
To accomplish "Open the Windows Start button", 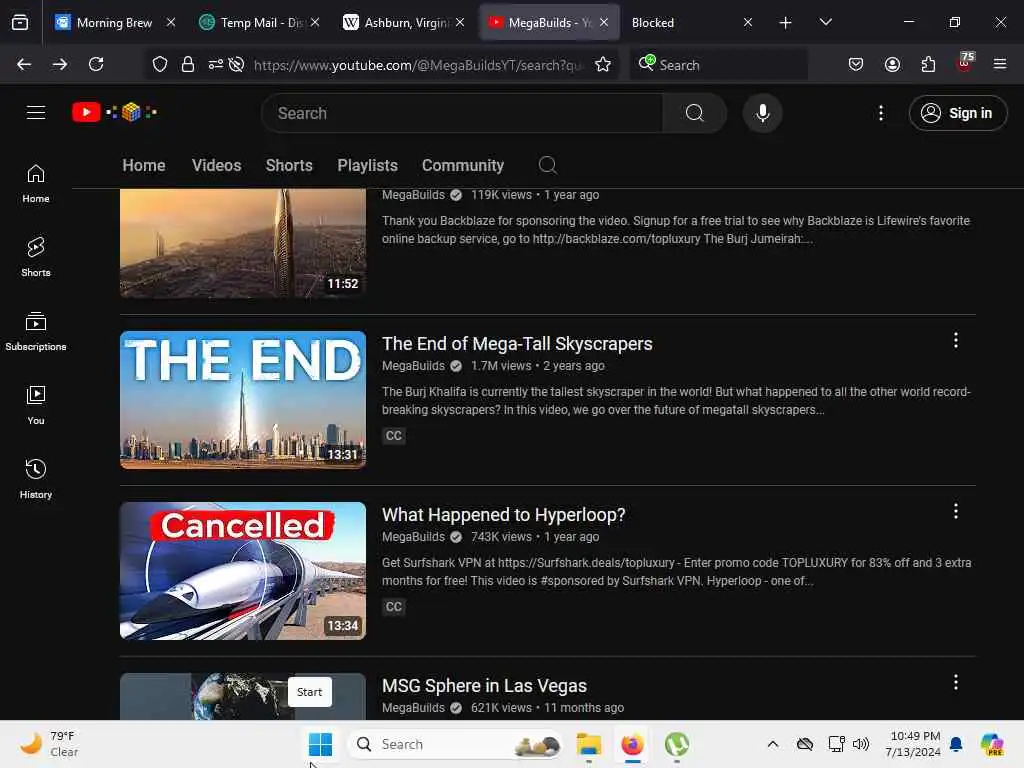I will pos(320,744).
